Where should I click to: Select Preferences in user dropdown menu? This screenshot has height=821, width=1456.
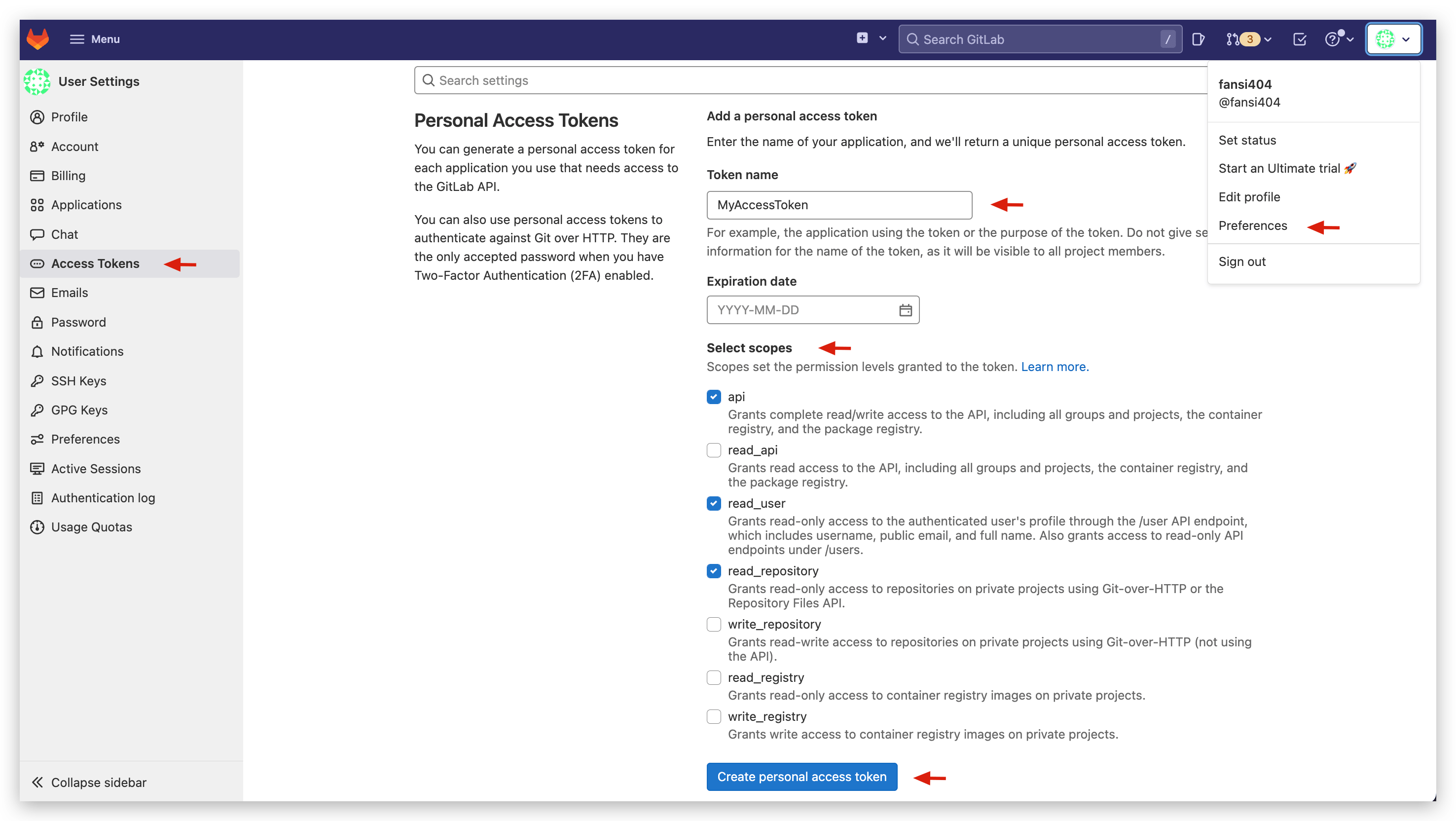pos(1252,225)
